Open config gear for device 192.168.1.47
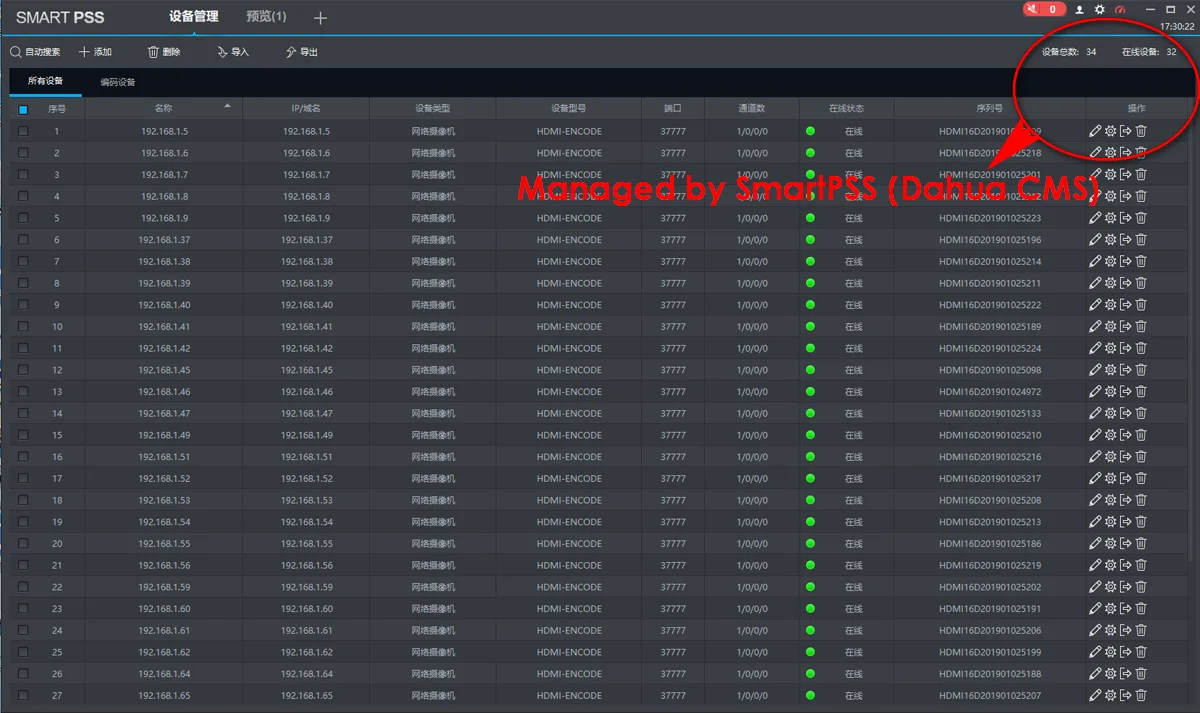Screen dimensions: 1200x713 point(1110,413)
